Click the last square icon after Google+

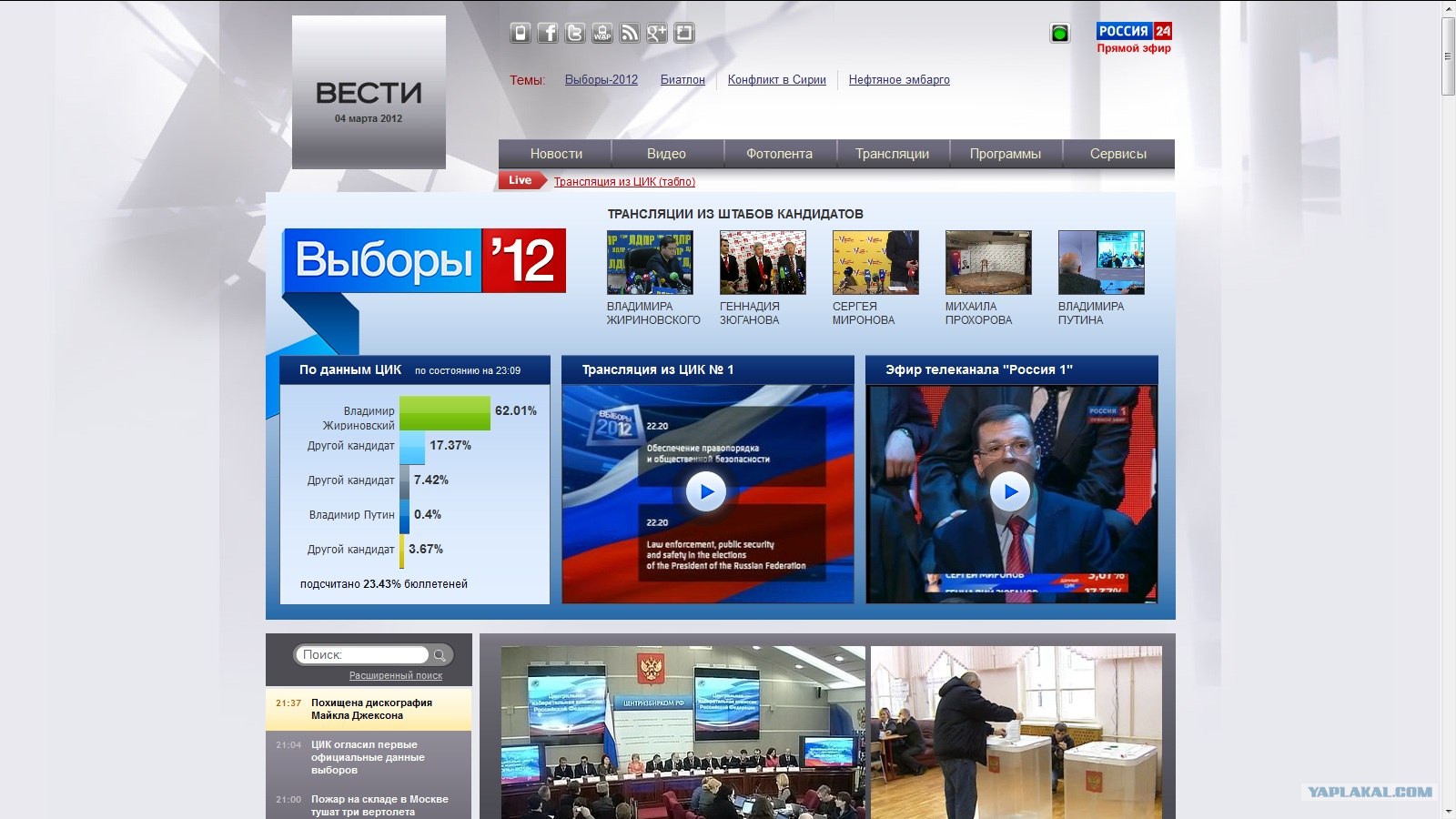(684, 34)
